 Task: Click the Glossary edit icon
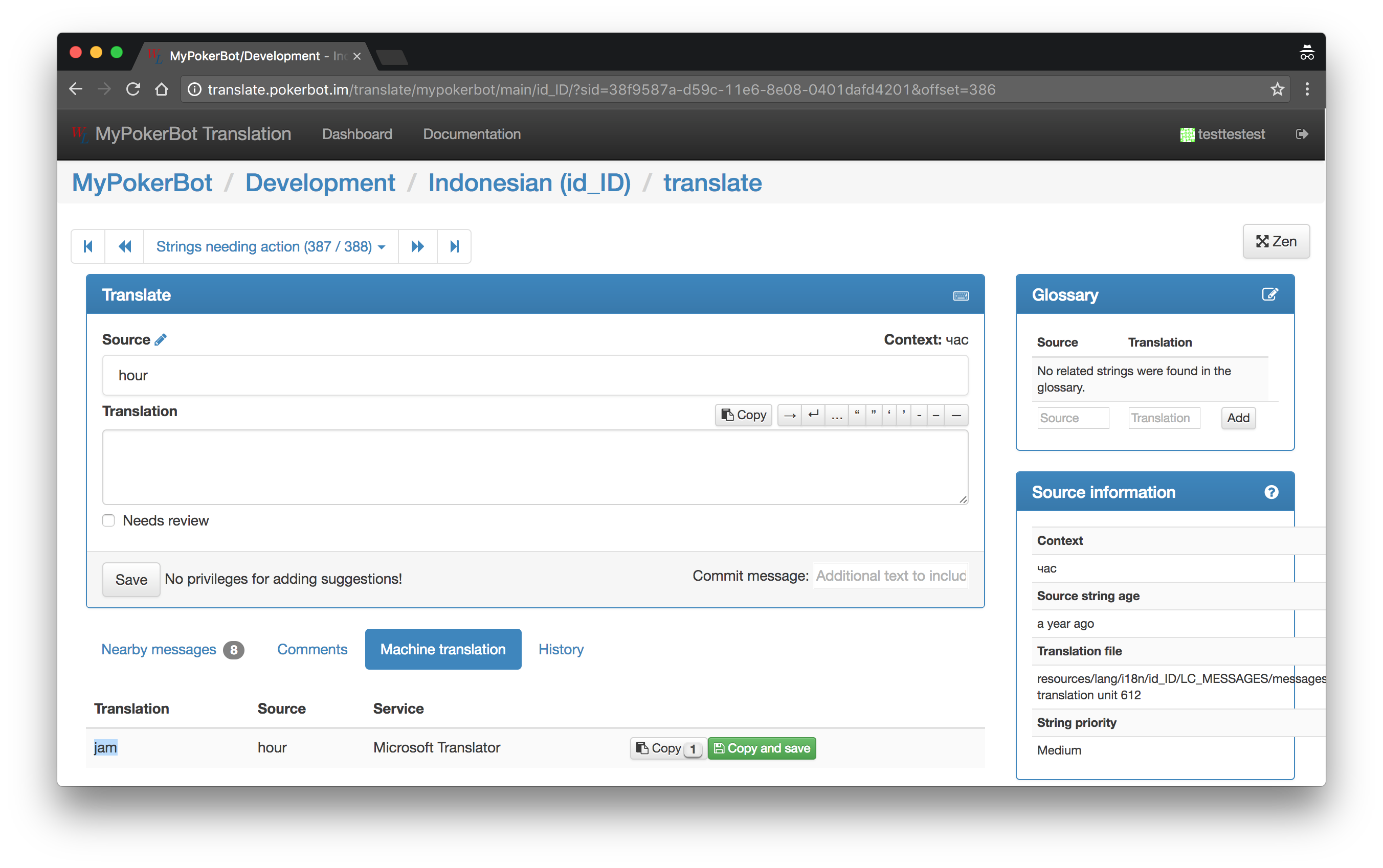click(1269, 294)
